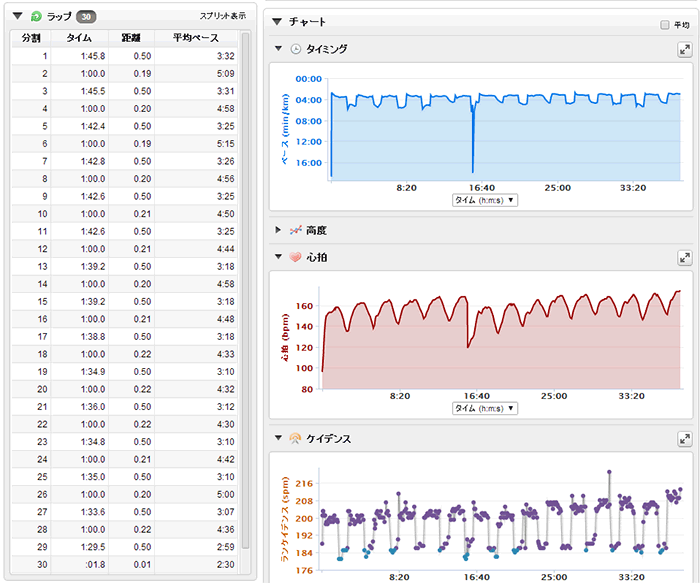Open the タイム dropdown under the heart rate chart
The width and height of the screenshot is (700, 583).
click(x=485, y=408)
